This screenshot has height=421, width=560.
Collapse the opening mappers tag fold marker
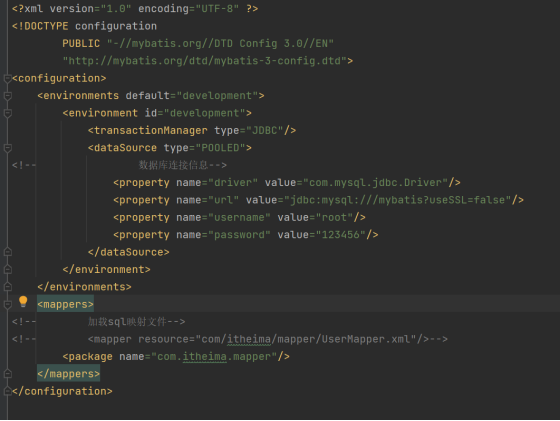tap(8, 304)
